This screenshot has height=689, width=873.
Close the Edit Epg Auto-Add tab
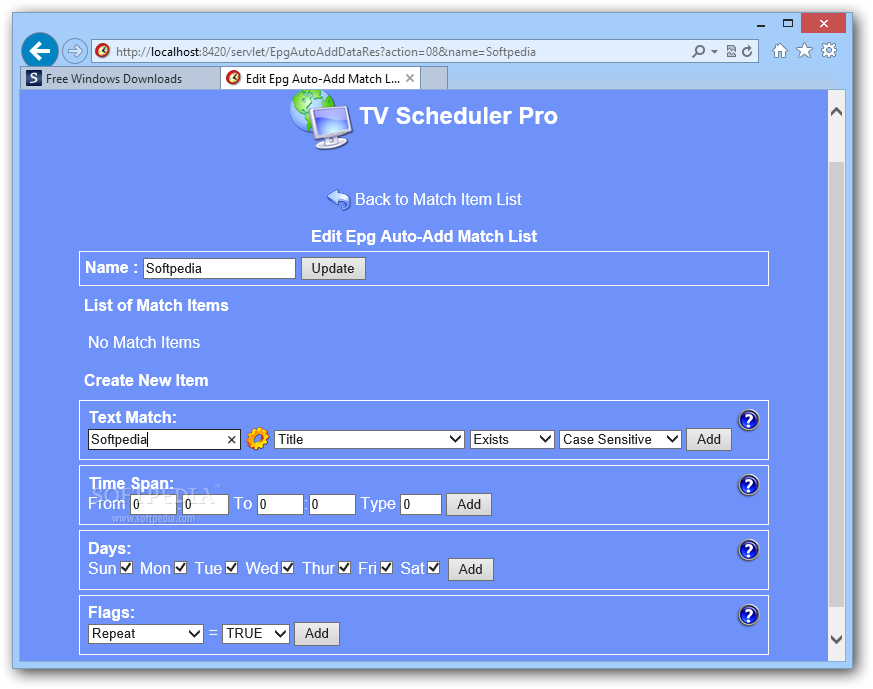coord(410,78)
